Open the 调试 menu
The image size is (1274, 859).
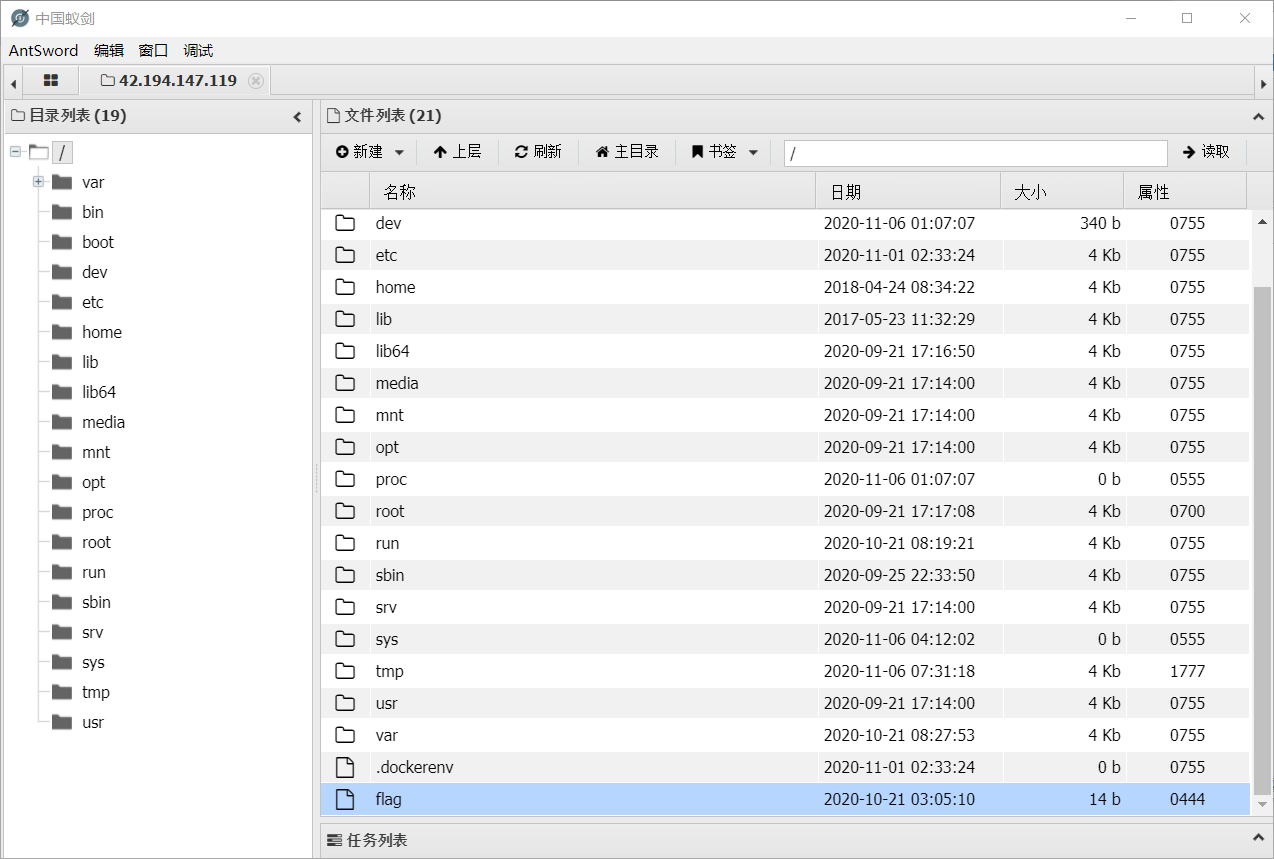pos(198,50)
